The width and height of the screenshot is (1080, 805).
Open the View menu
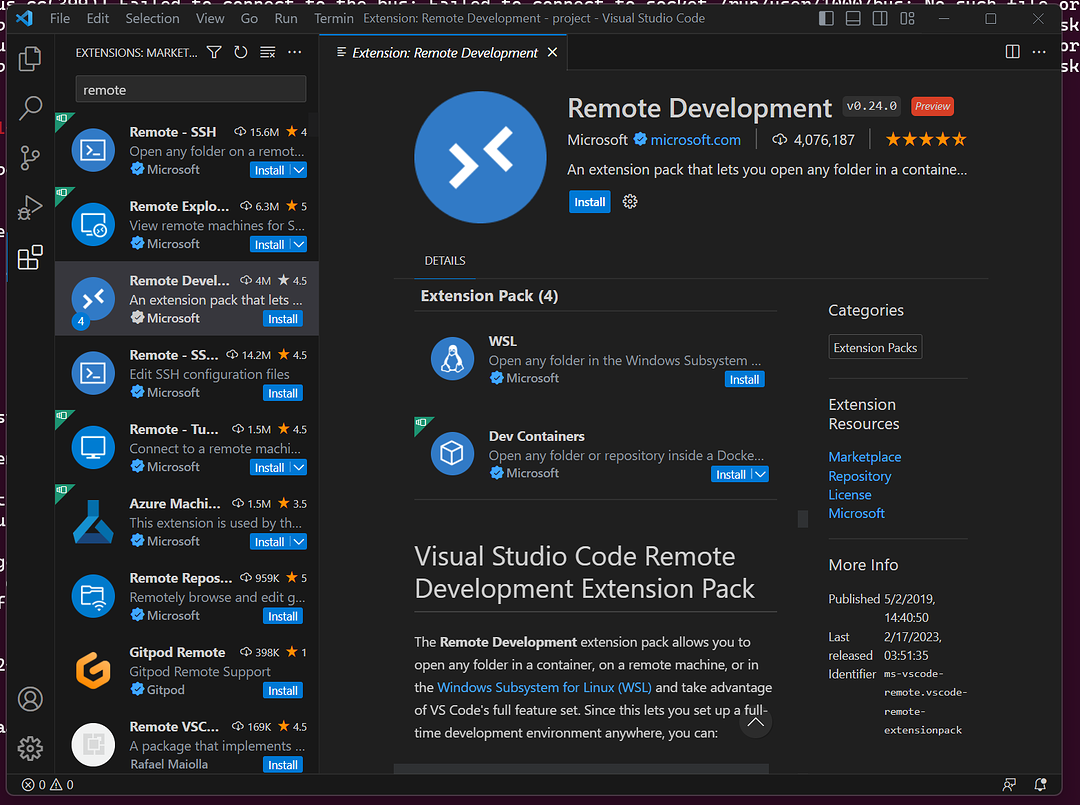(209, 17)
